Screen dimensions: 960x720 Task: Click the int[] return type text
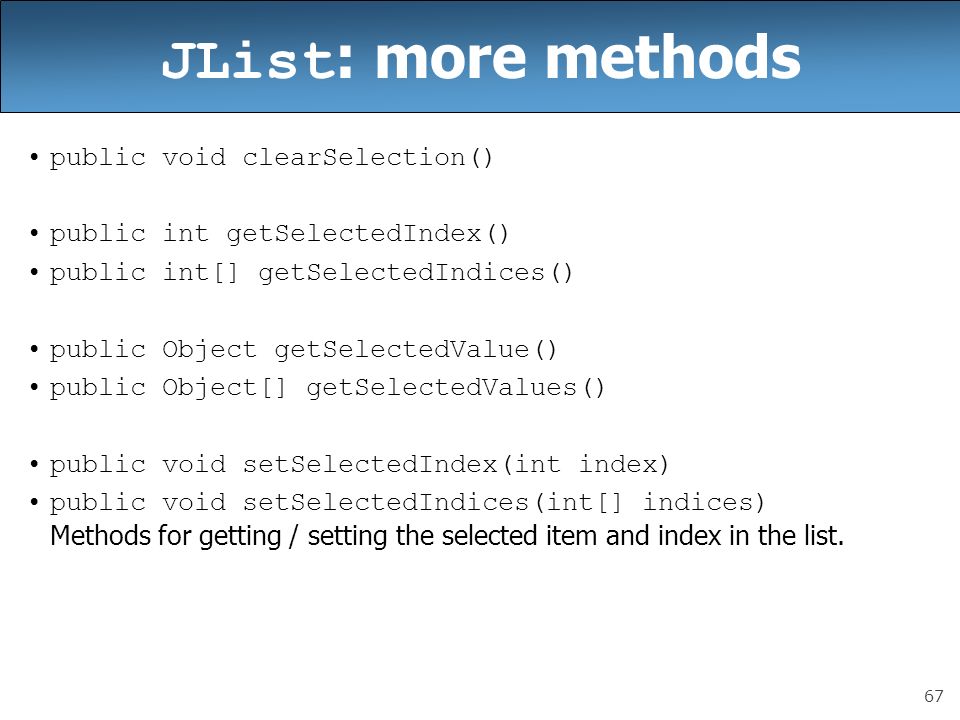[x=200, y=272]
